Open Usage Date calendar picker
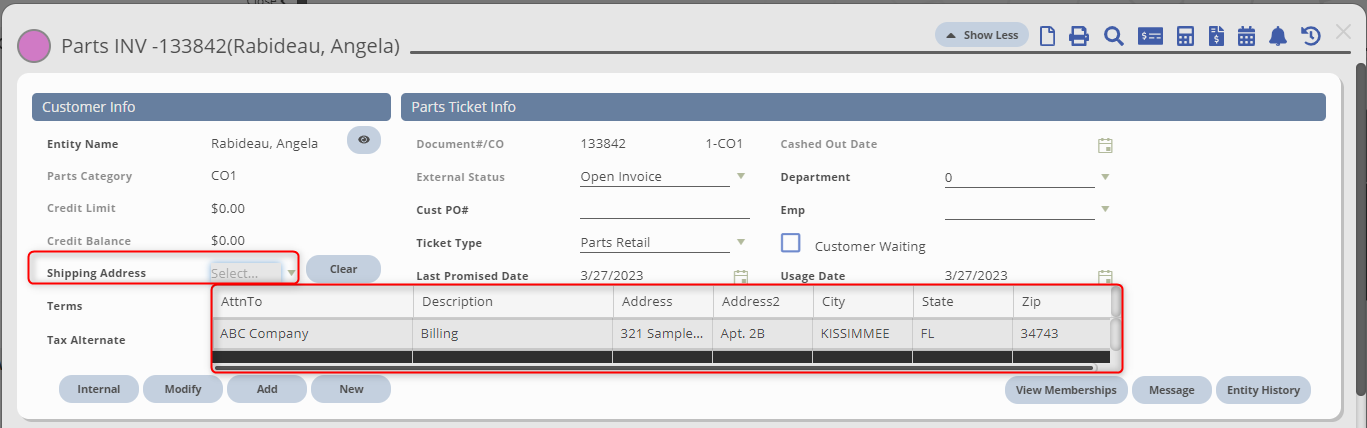The image size is (1367, 428). [x=1105, y=276]
